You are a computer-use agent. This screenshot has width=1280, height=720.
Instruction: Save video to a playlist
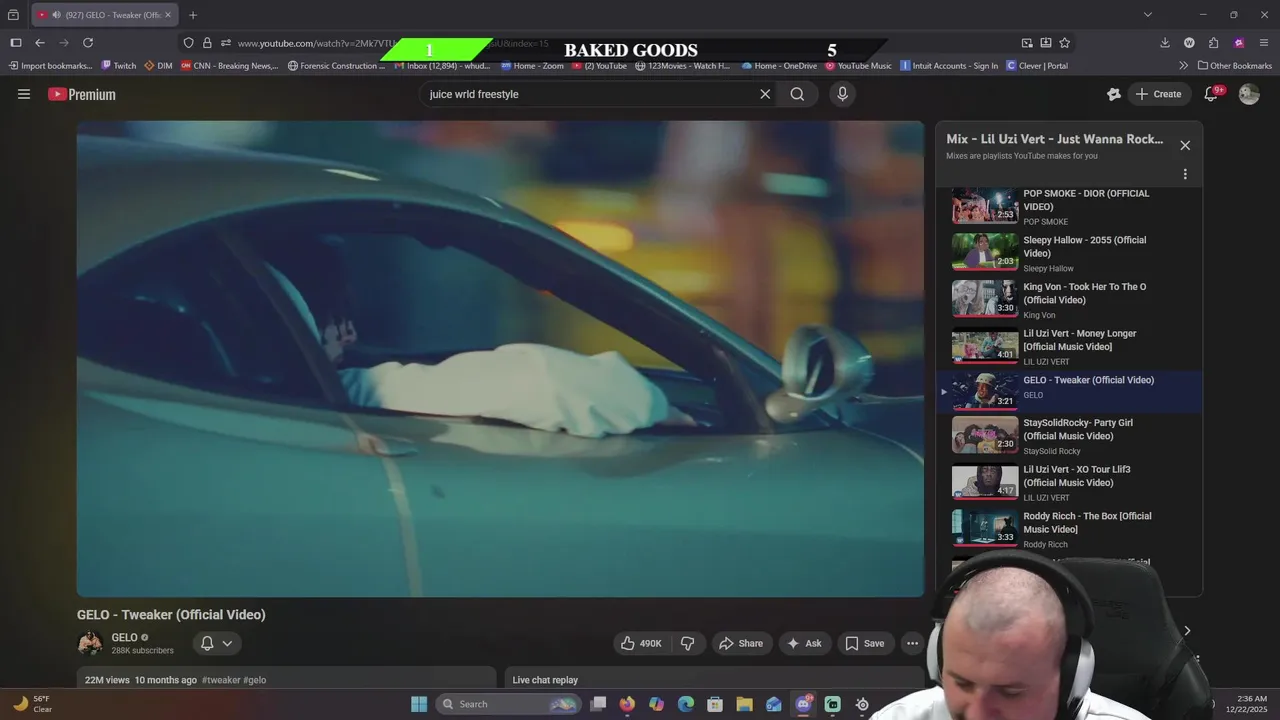865,643
